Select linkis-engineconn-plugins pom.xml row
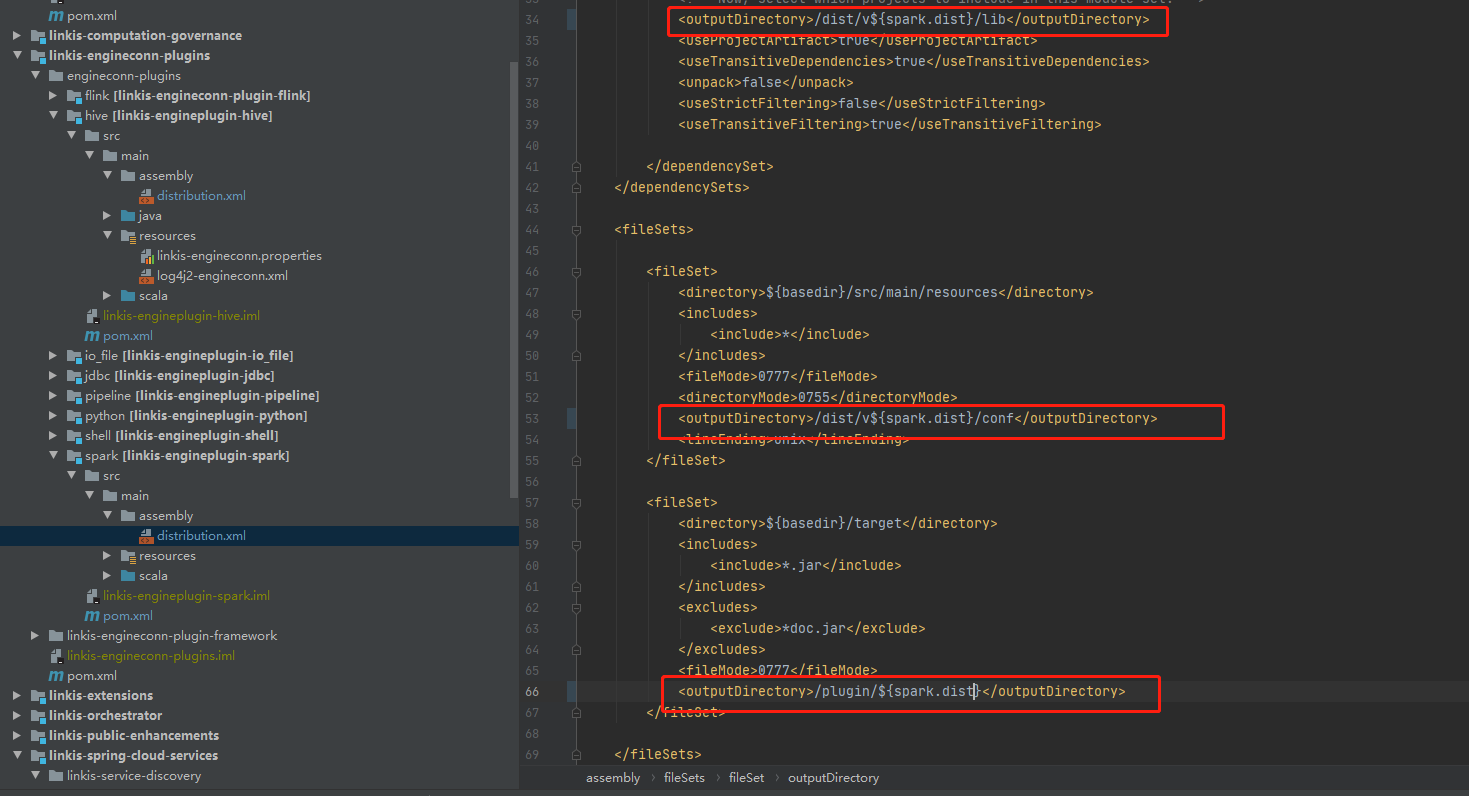The image size is (1469, 796). click(x=259, y=676)
